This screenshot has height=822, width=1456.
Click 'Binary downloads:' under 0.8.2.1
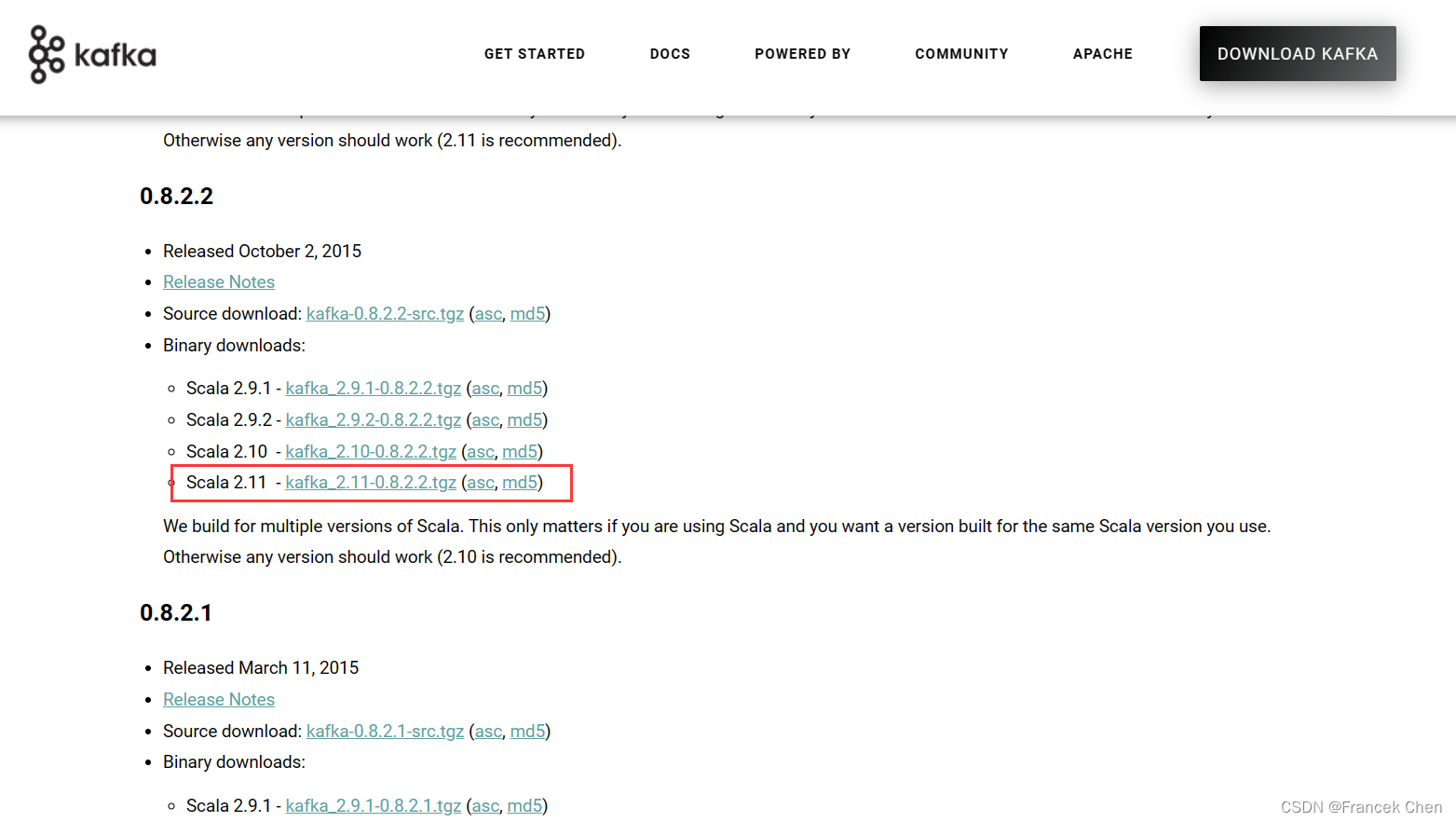click(x=234, y=762)
